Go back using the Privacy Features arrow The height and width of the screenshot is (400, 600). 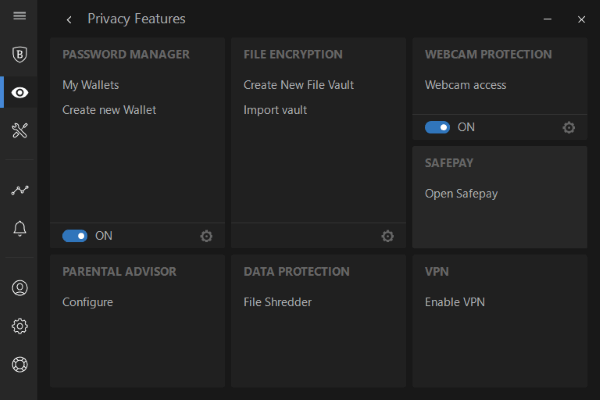coord(68,19)
